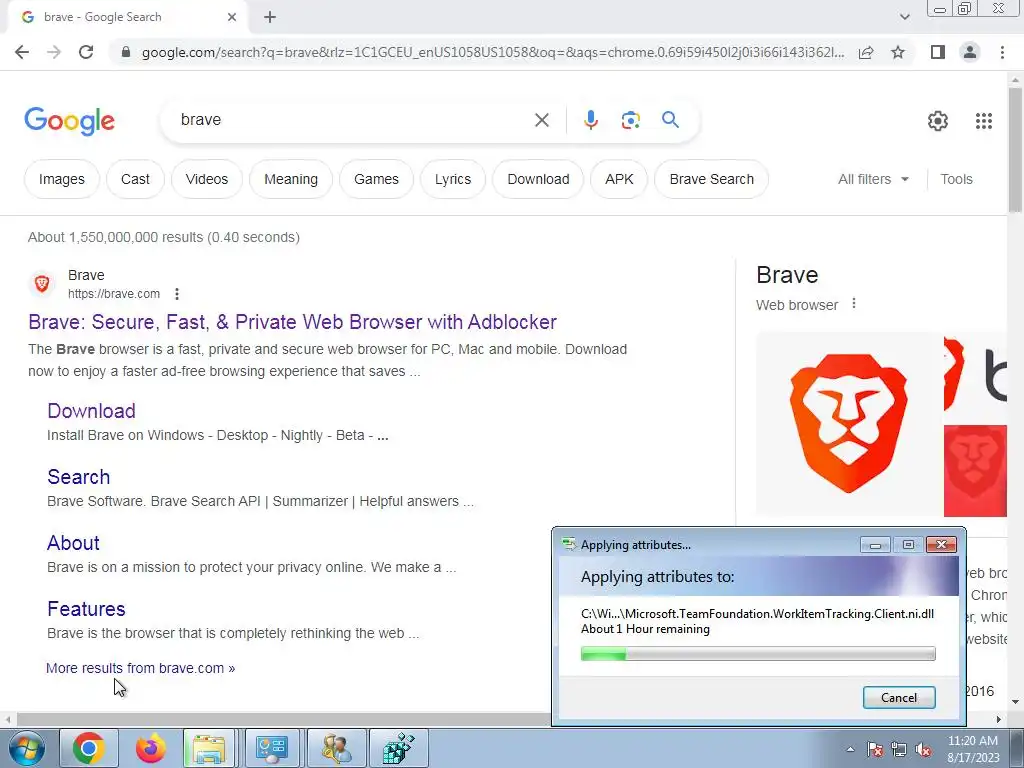The height and width of the screenshot is (768, 1024).
Task: Click the Brave favicon in first result
Action: point(42,283)
